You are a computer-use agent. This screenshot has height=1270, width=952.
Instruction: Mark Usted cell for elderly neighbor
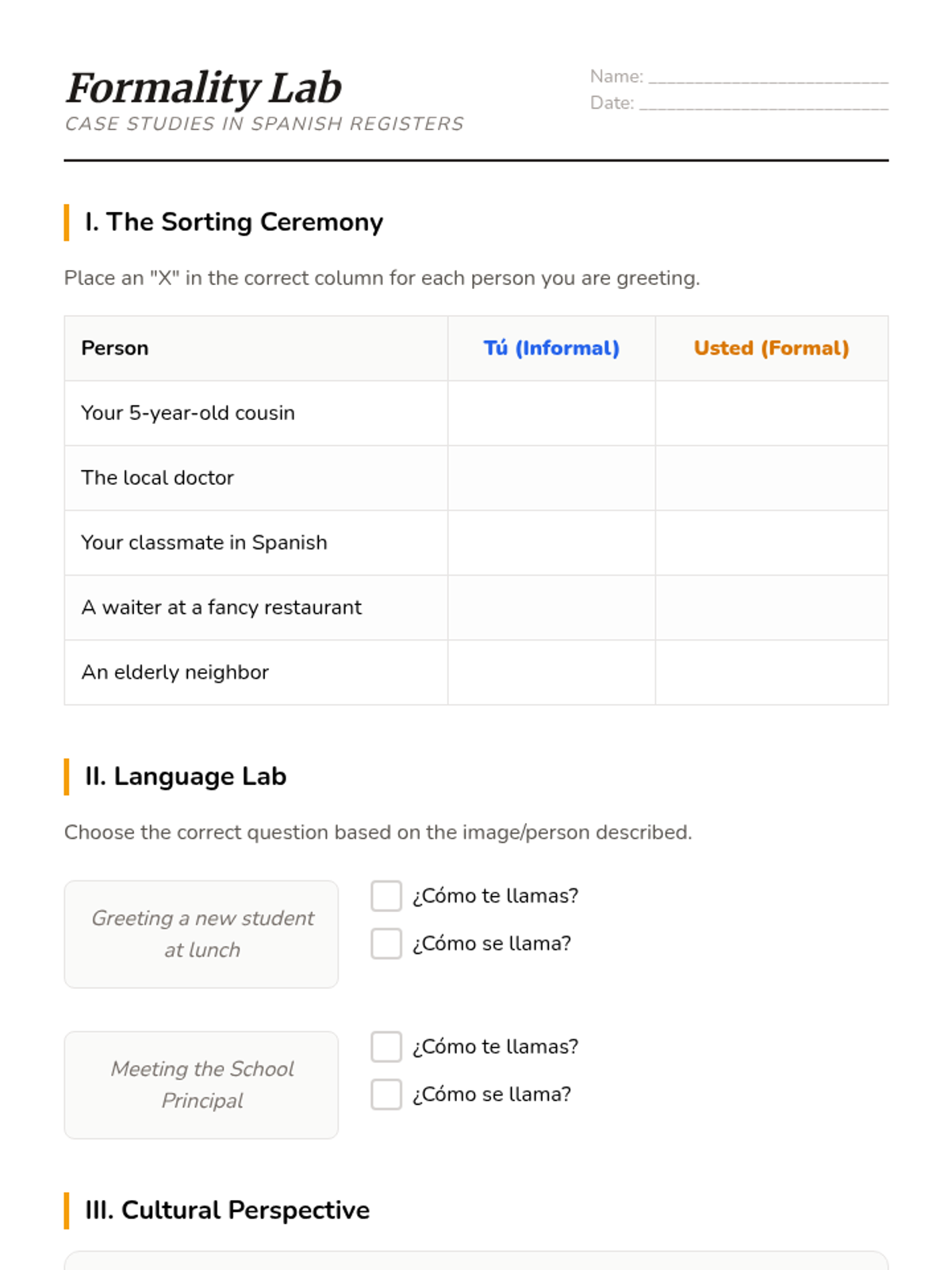pos(771,672)
